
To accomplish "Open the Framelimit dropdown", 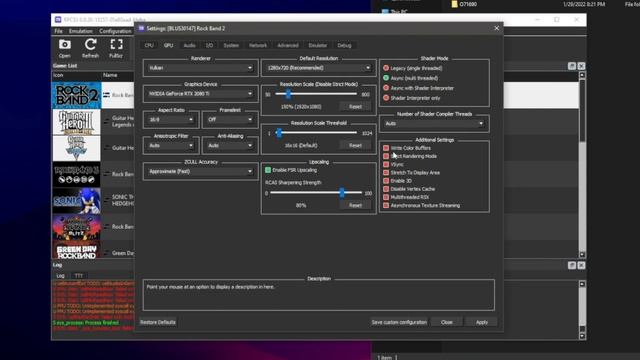I will click(230, 120).
